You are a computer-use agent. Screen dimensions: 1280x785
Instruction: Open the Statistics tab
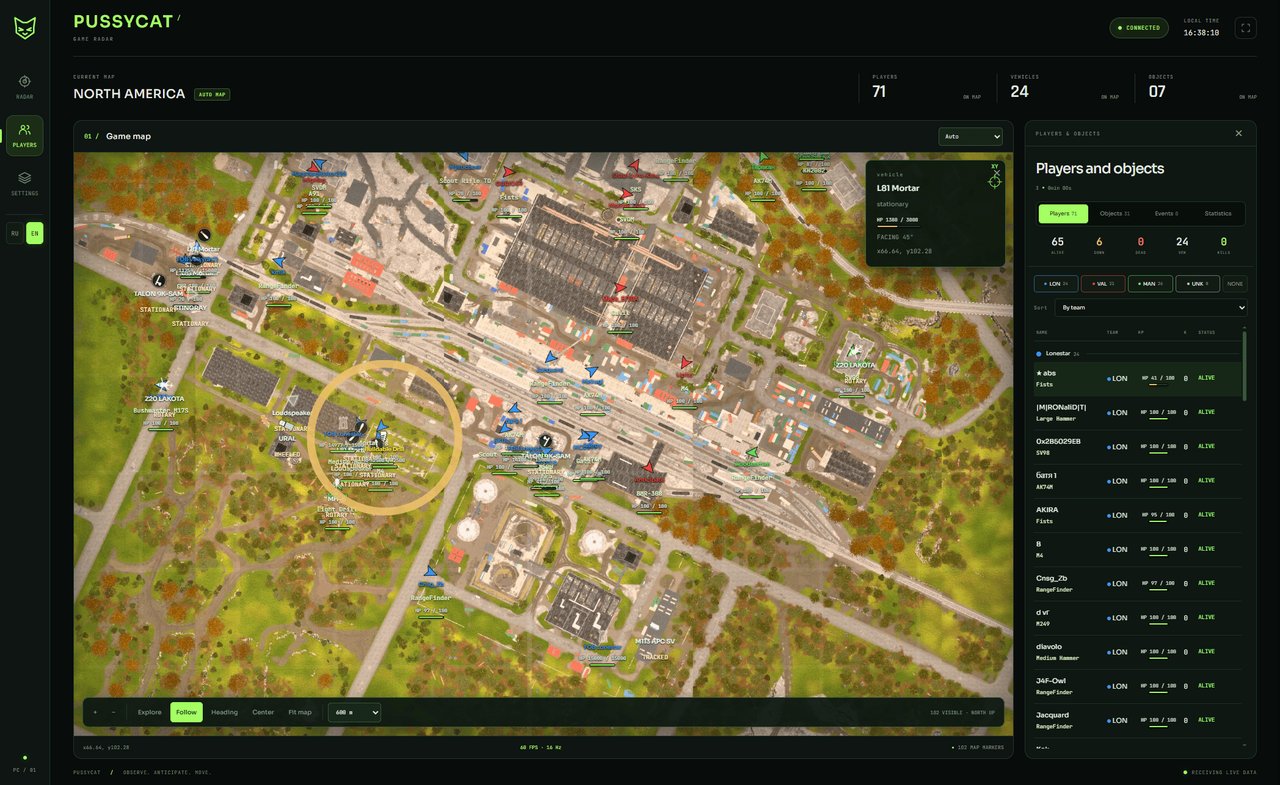pos(1218,213)
